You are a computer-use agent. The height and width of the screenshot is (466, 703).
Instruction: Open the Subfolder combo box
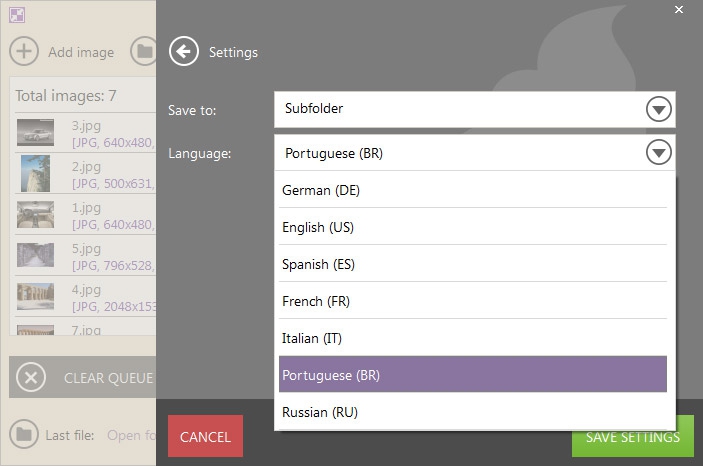[460, 109]
